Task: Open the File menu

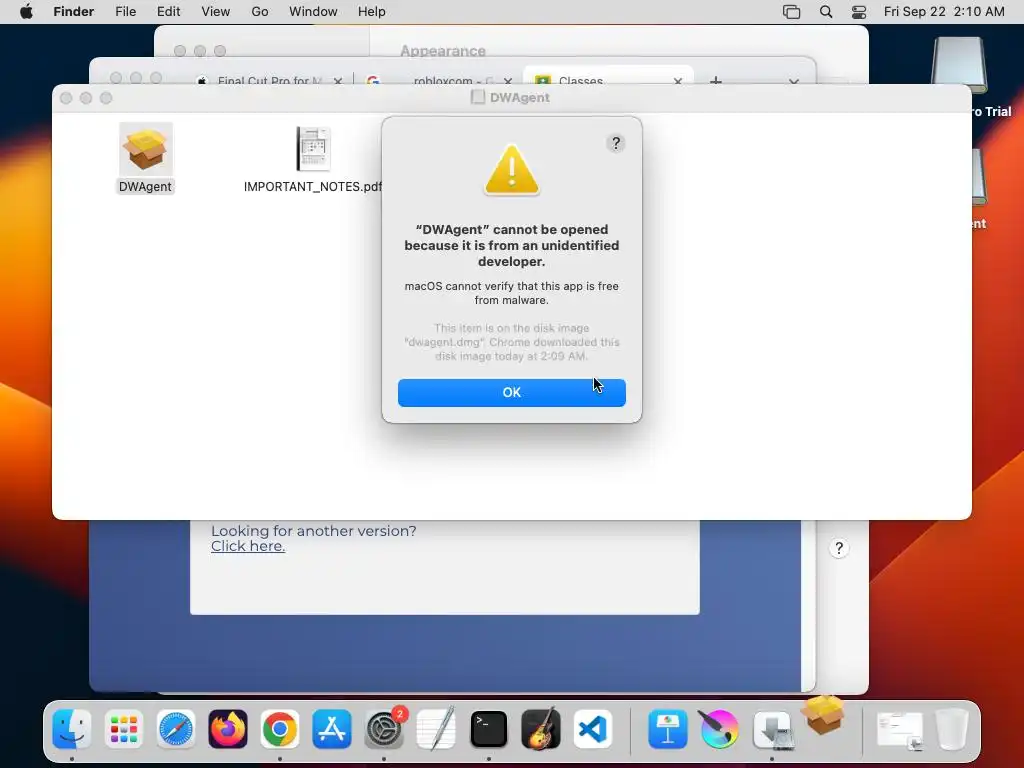Action: click(x=125, y=12)
